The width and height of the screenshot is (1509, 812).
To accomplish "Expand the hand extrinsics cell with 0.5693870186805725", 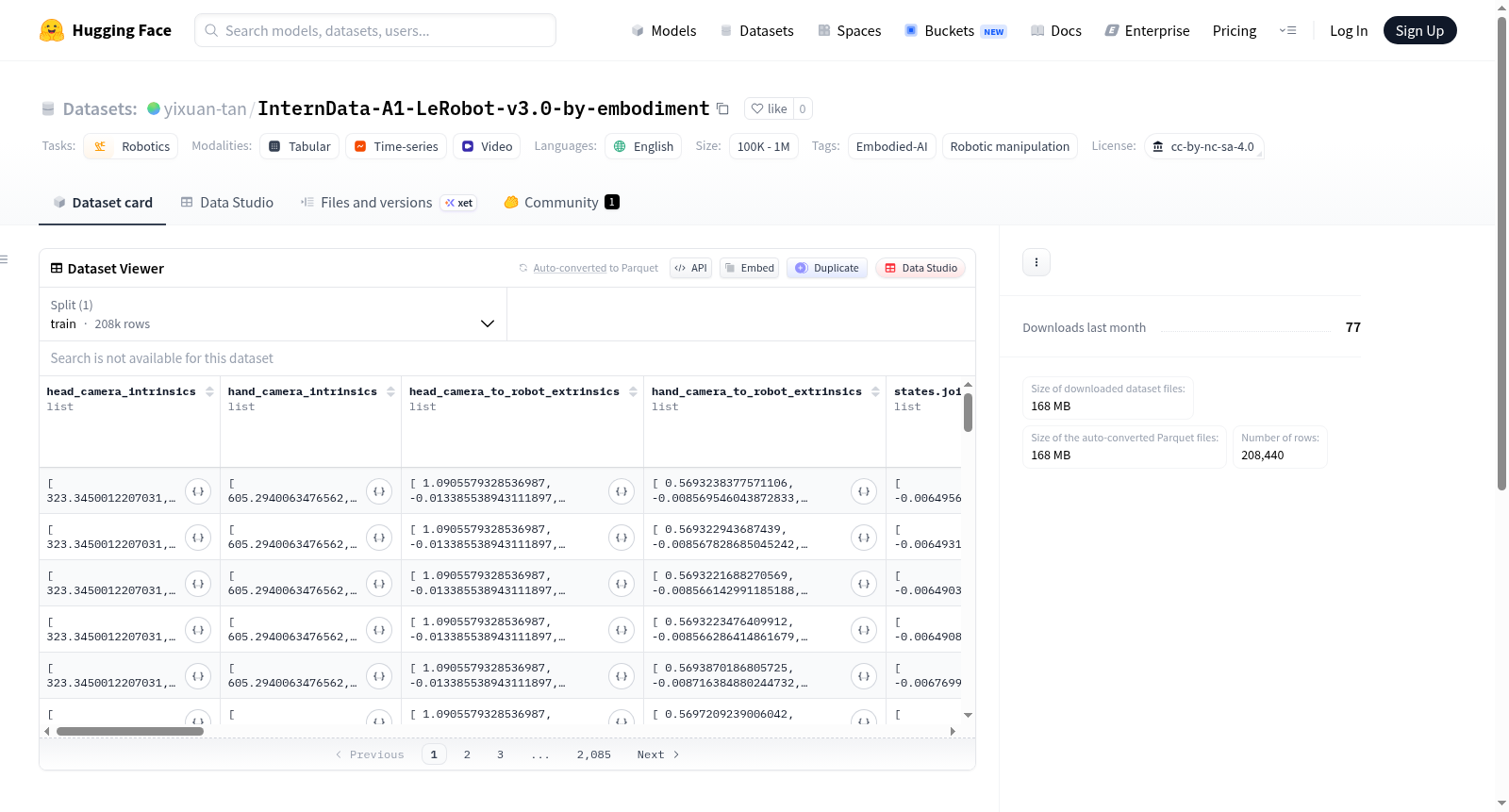I will (x=864, y=676).
